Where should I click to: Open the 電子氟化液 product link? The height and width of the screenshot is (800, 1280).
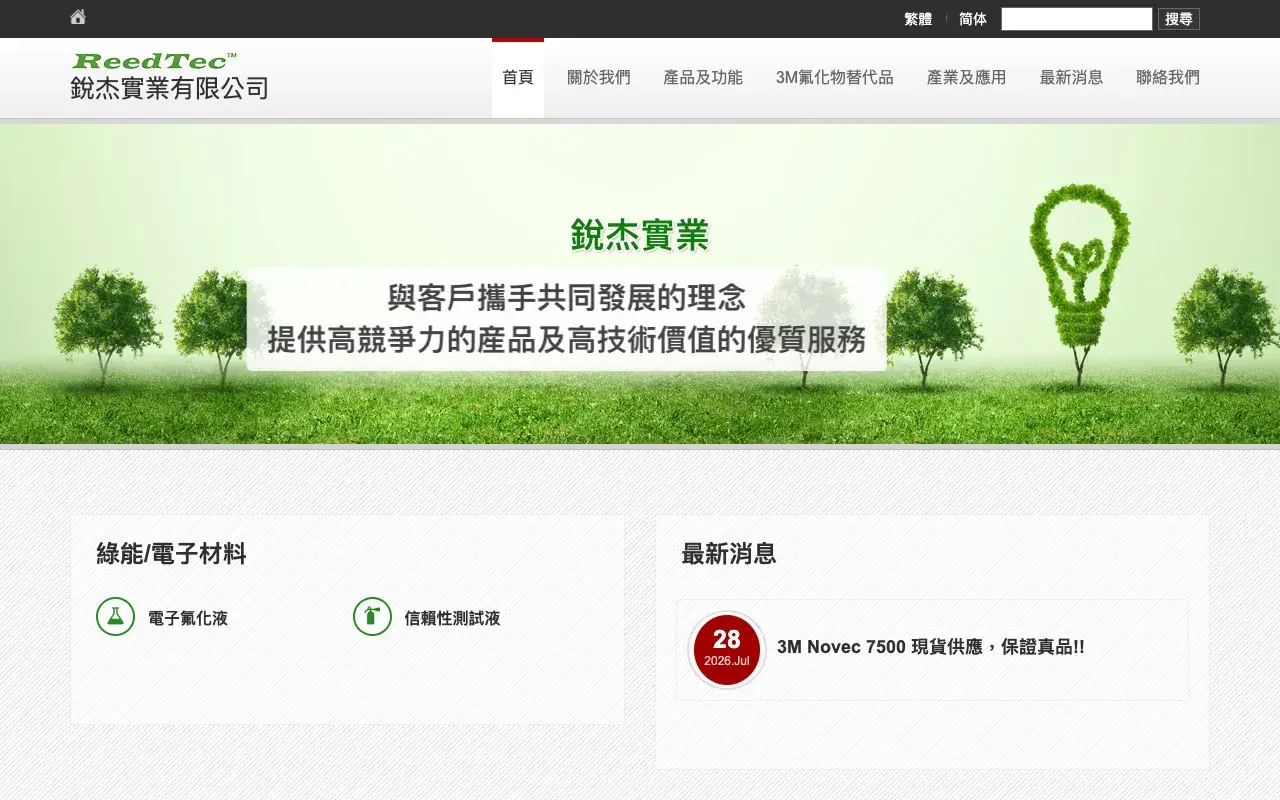pos(188,618)
